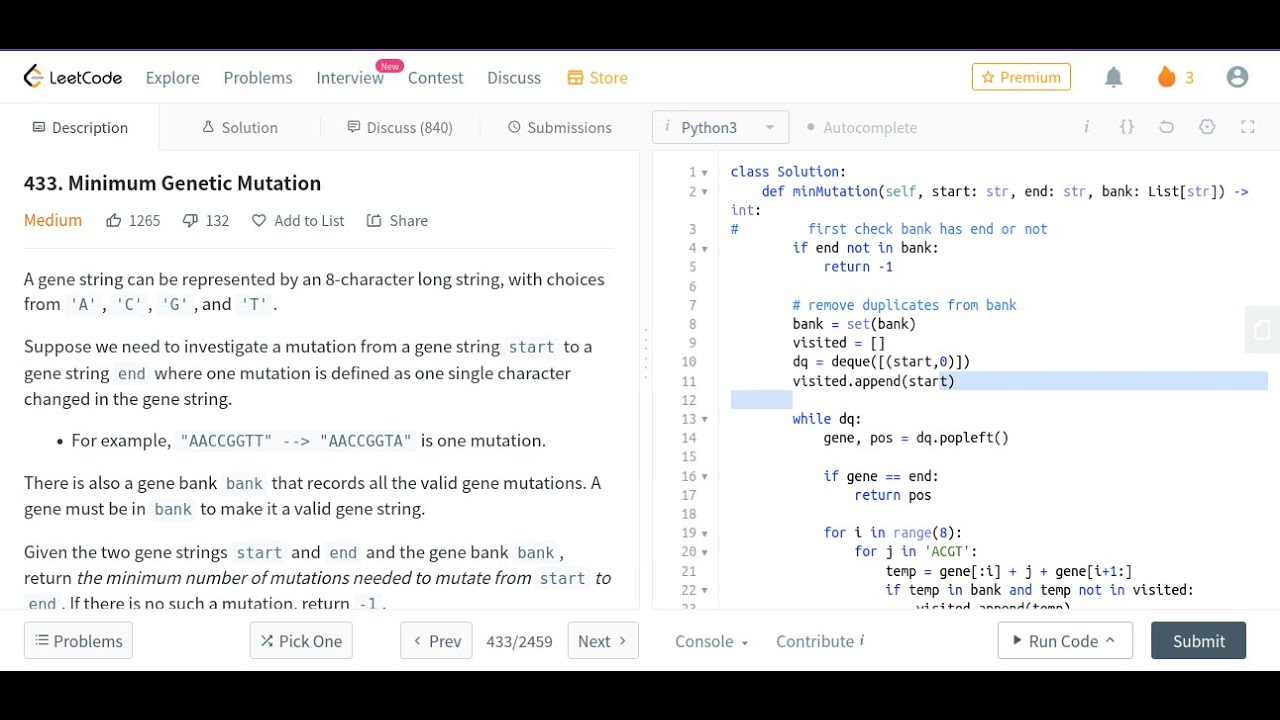Screen dimensions: 1280x720
Task: Go to Explore in the navbar
Action: pos(172,77)
